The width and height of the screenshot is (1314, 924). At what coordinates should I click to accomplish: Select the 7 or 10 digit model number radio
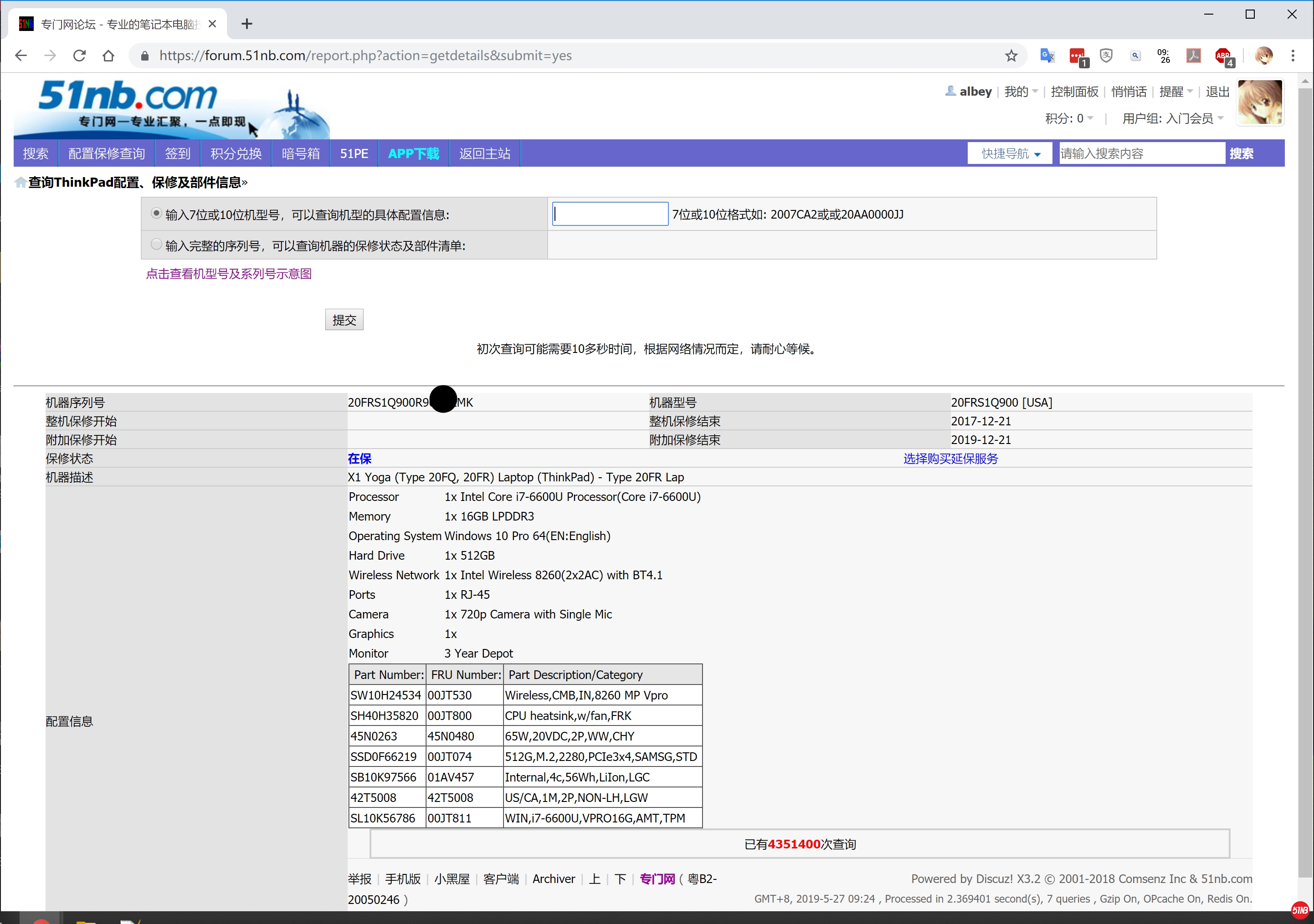pyautogui.click(x=156, y=214)
